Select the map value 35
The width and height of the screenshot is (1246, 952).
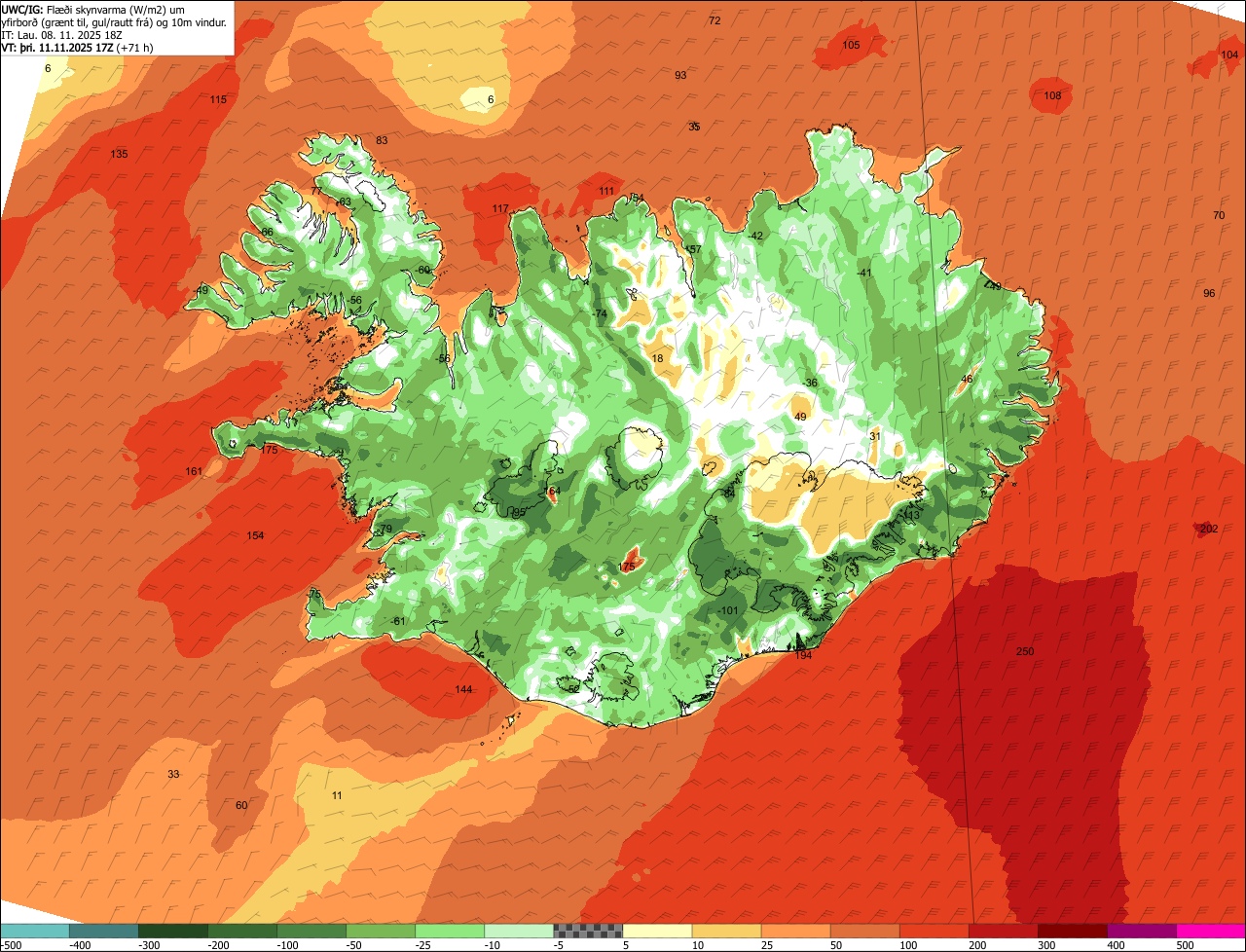click(x=694, y=127)
